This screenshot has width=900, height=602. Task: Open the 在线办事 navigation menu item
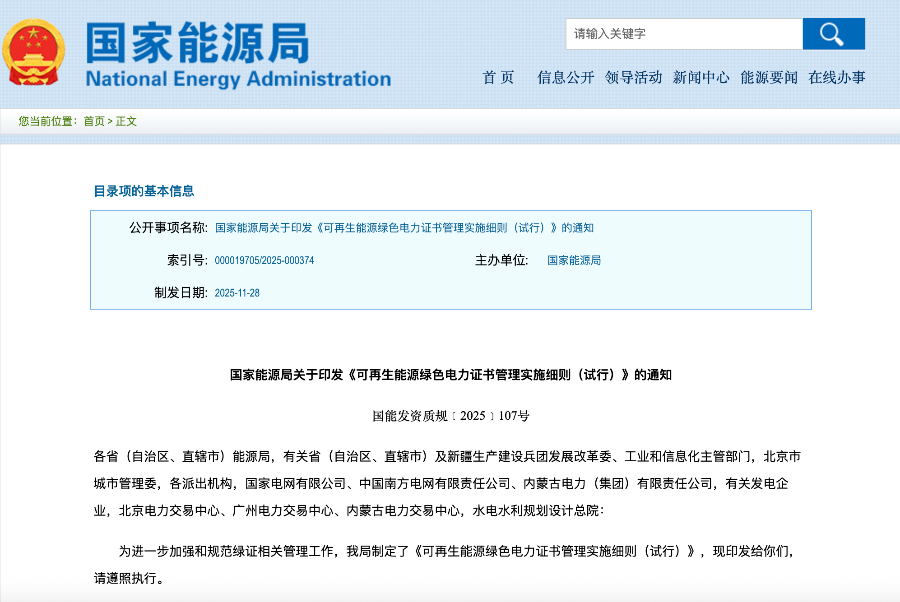pos(838,77)
